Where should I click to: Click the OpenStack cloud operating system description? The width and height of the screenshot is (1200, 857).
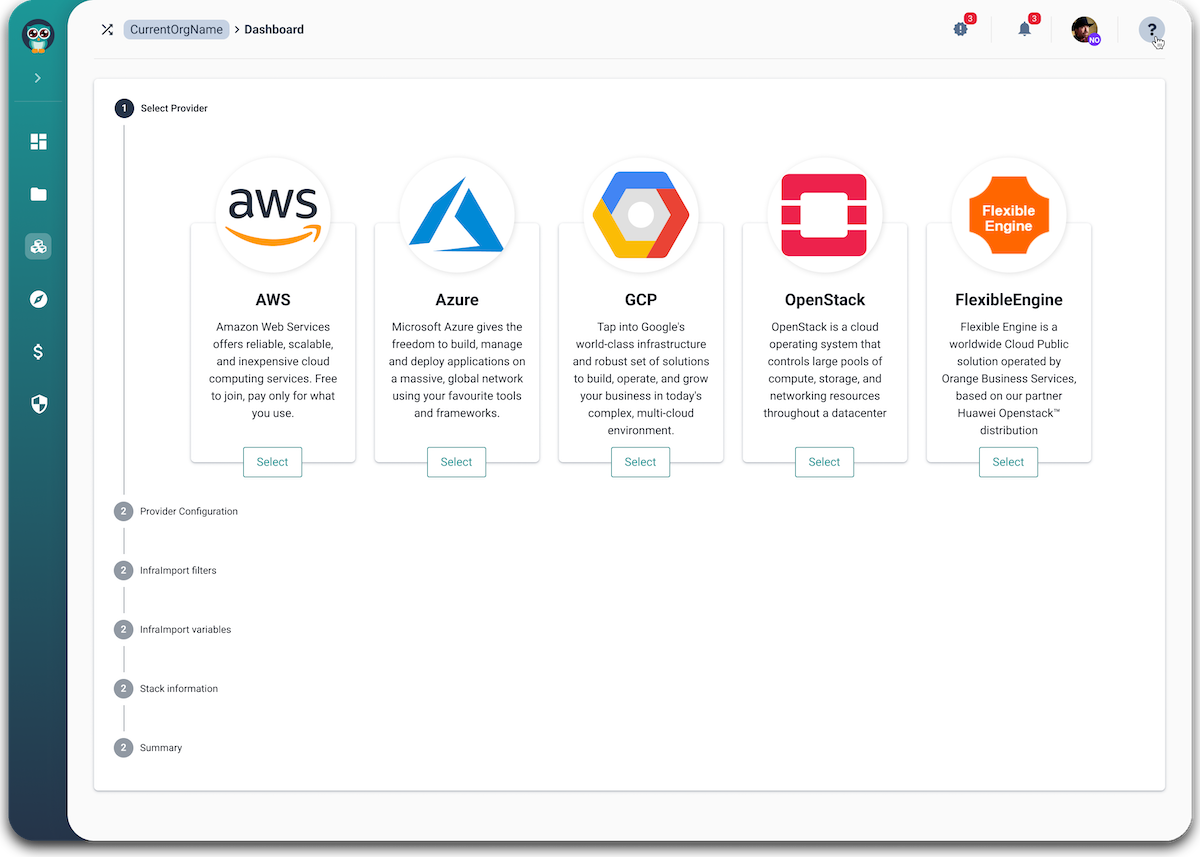(825, 370)
